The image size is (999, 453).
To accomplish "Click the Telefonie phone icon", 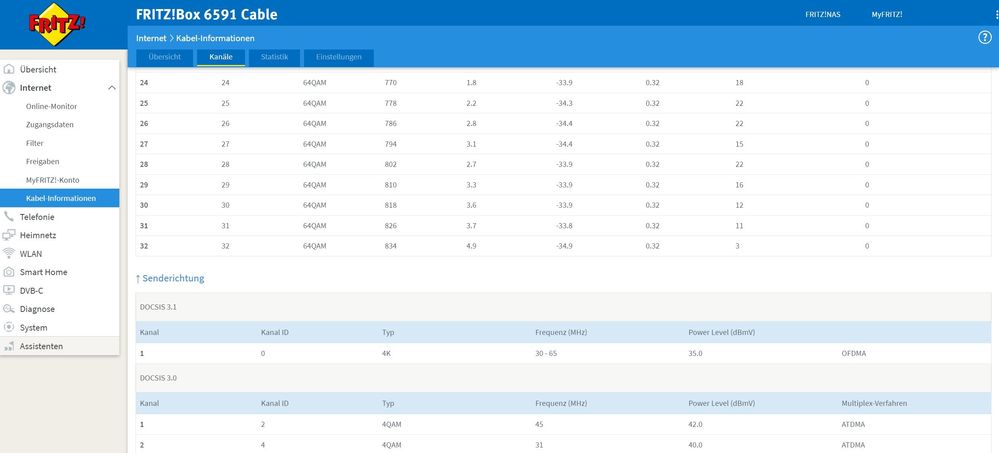I will 9,217.
